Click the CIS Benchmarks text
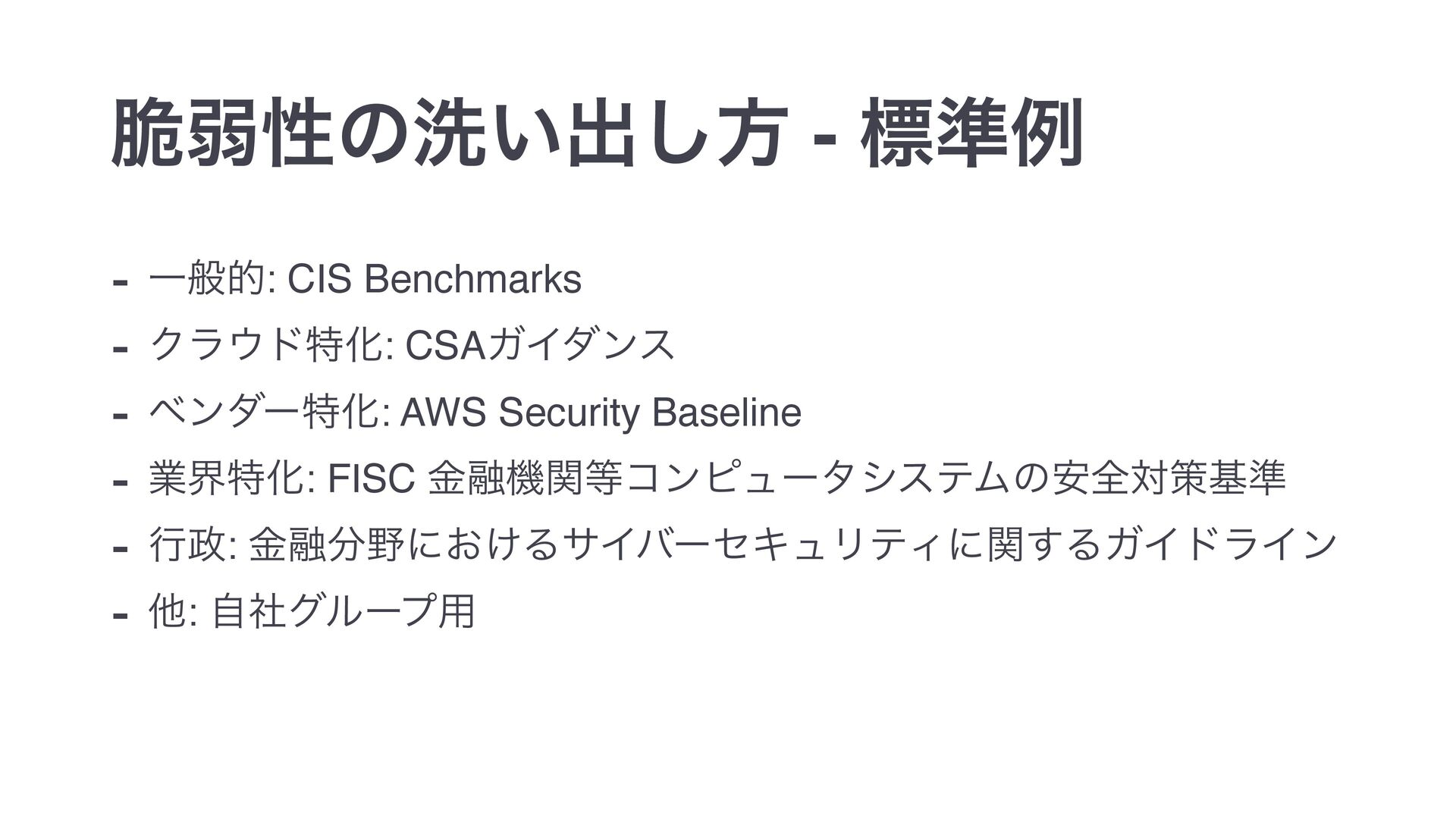 pyautogui.click(x=436, y=279)
